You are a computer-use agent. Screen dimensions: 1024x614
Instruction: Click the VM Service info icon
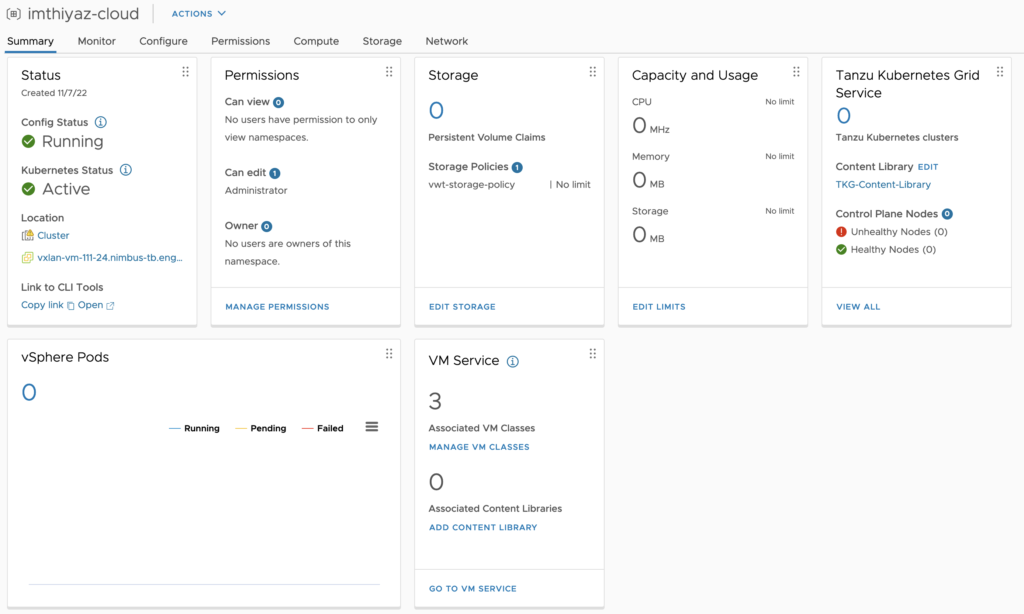(x=511, y=361)
